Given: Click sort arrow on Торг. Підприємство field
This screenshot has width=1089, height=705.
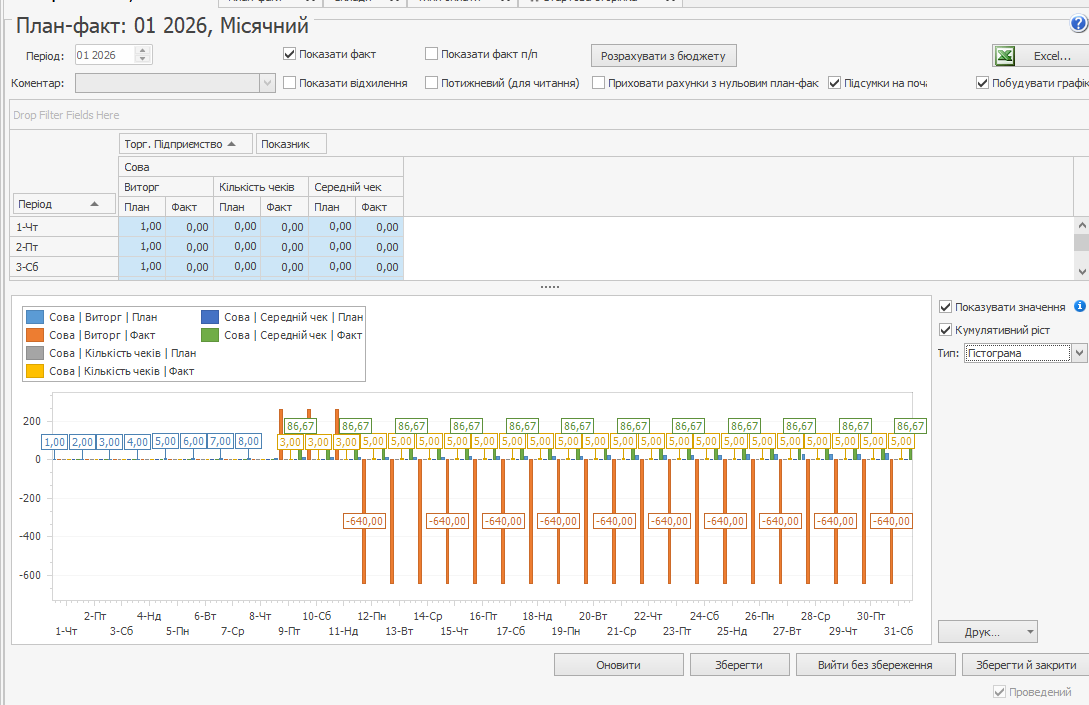Looking at the screenshot, I should (x=233, y=144).
